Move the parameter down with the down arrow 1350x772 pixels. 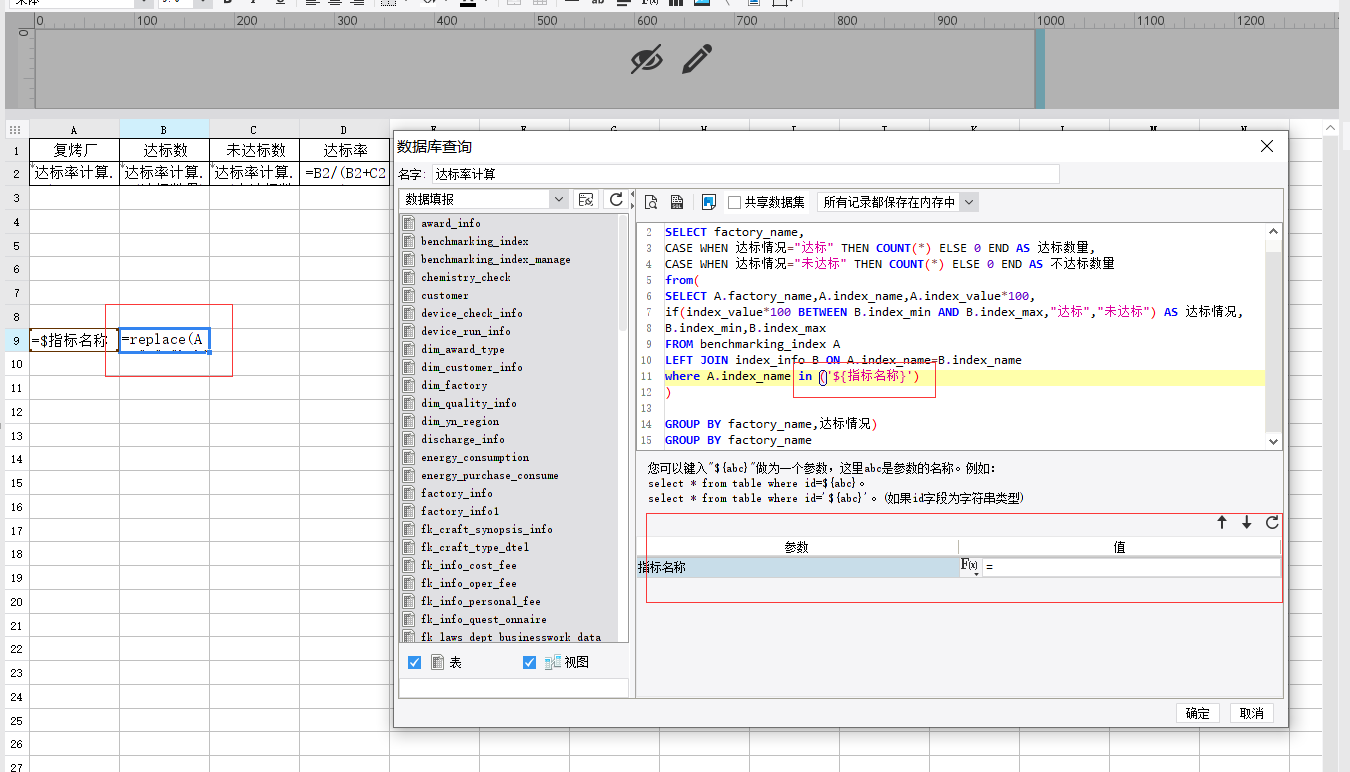(1247, 523)
